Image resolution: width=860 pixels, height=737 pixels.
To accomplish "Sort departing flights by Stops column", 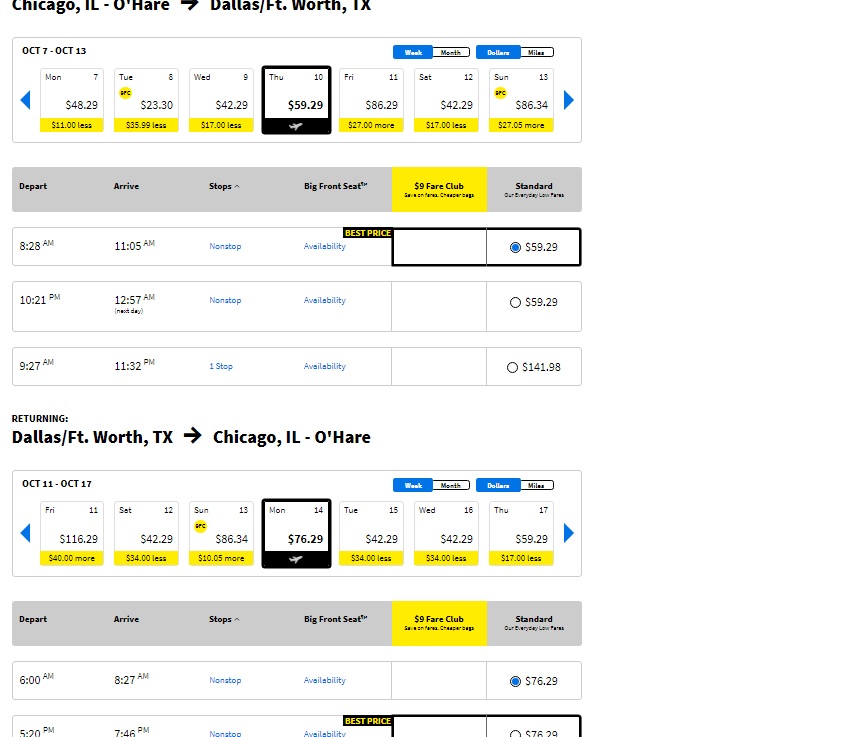I will tap(224, 186).
